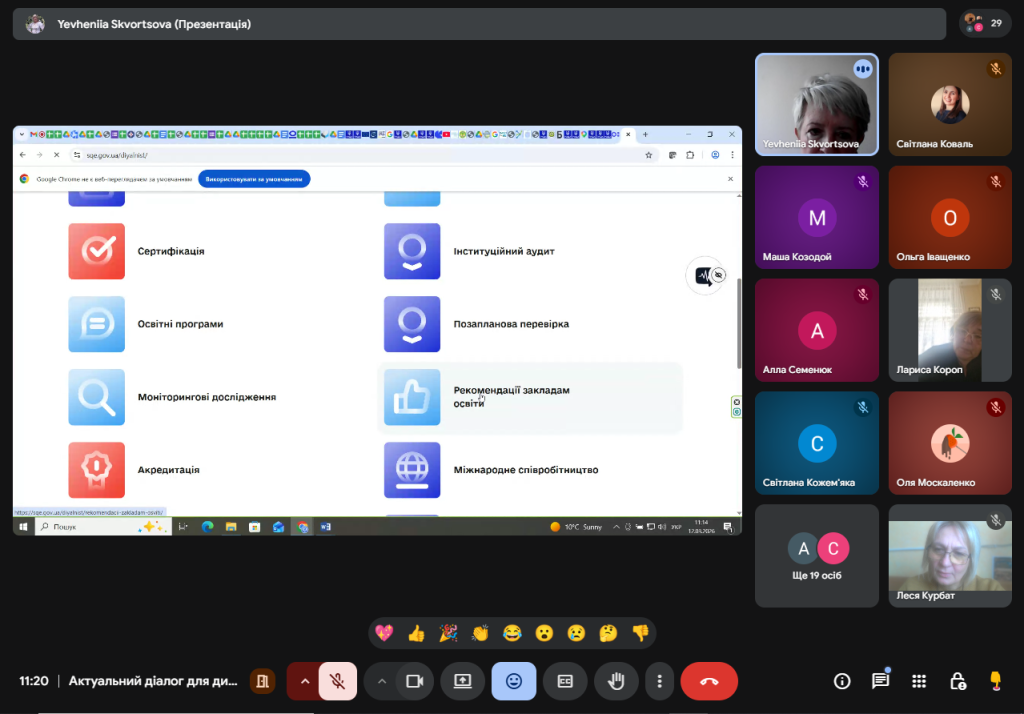Open host controls lock icon
The height and width of the screenshot is (714, 1024).
[x=957, y=681]
